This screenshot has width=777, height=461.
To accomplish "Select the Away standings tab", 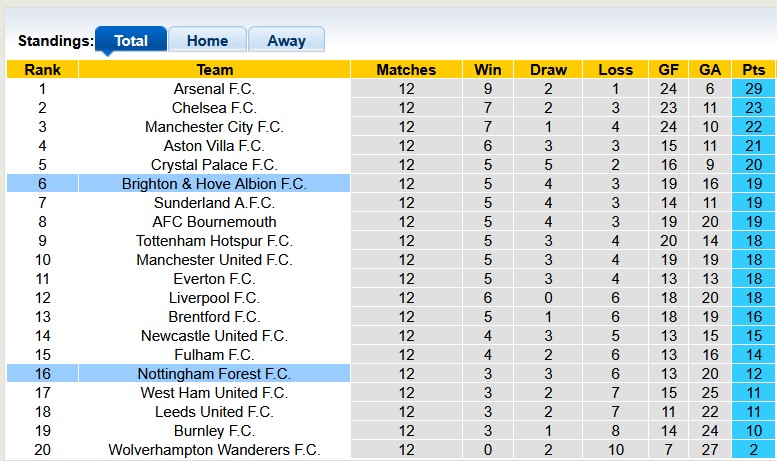I will (x=286, y=41).
